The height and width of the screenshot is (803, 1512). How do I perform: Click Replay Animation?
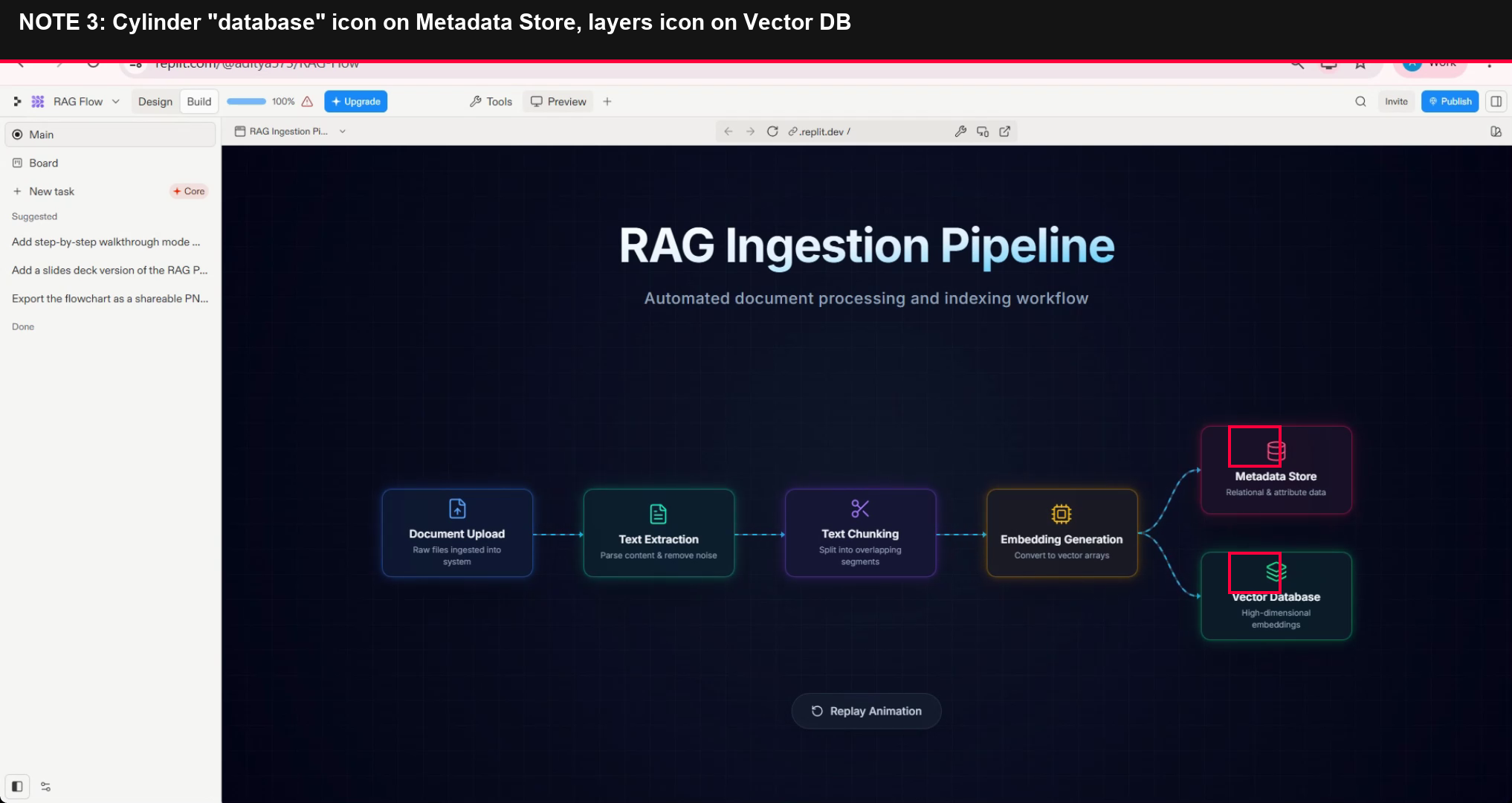(x=867, y=712)
